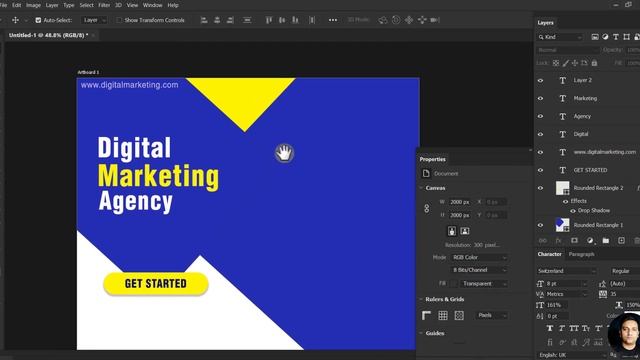Collapse Rulers & Grids section
640x360 pixels.
pos(421,299)
